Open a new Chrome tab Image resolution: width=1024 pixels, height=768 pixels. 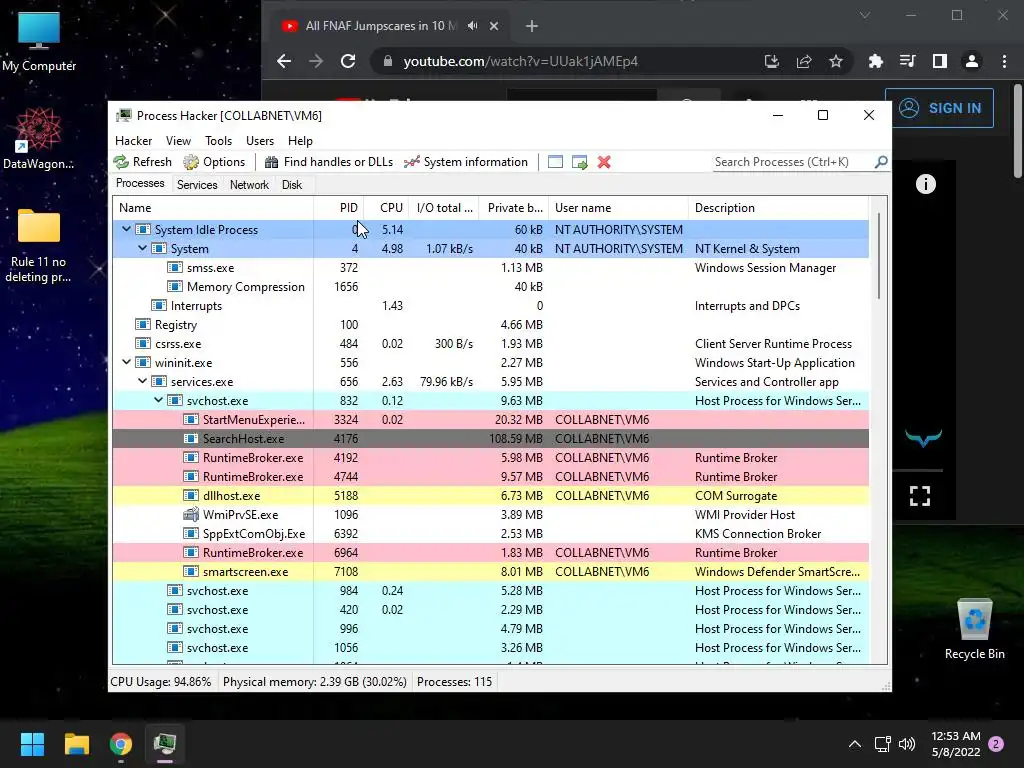point(532,26)
